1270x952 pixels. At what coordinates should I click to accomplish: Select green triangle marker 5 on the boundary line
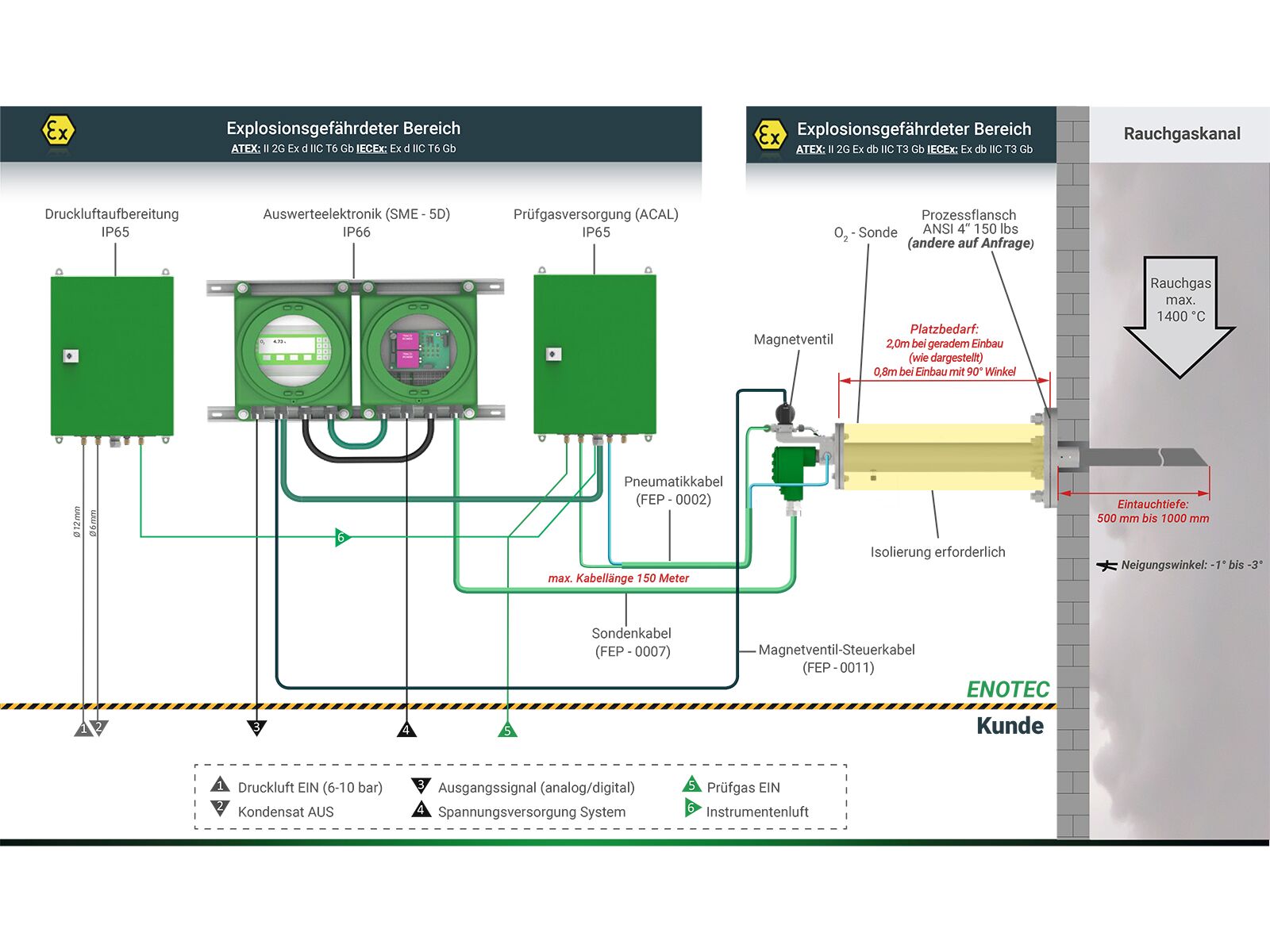(x=507, y=729)
